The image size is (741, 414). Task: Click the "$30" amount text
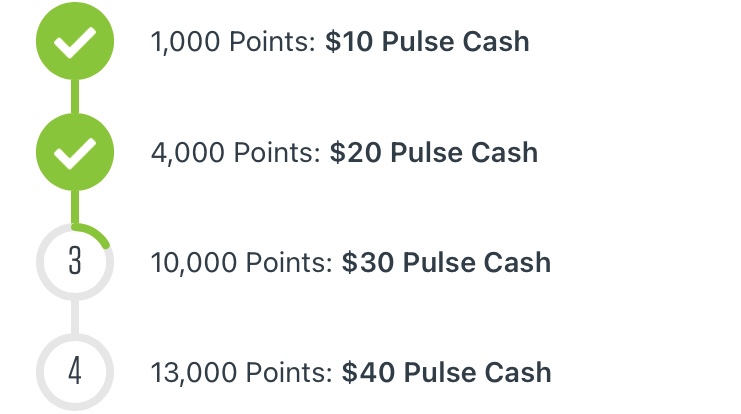[365, 263]
